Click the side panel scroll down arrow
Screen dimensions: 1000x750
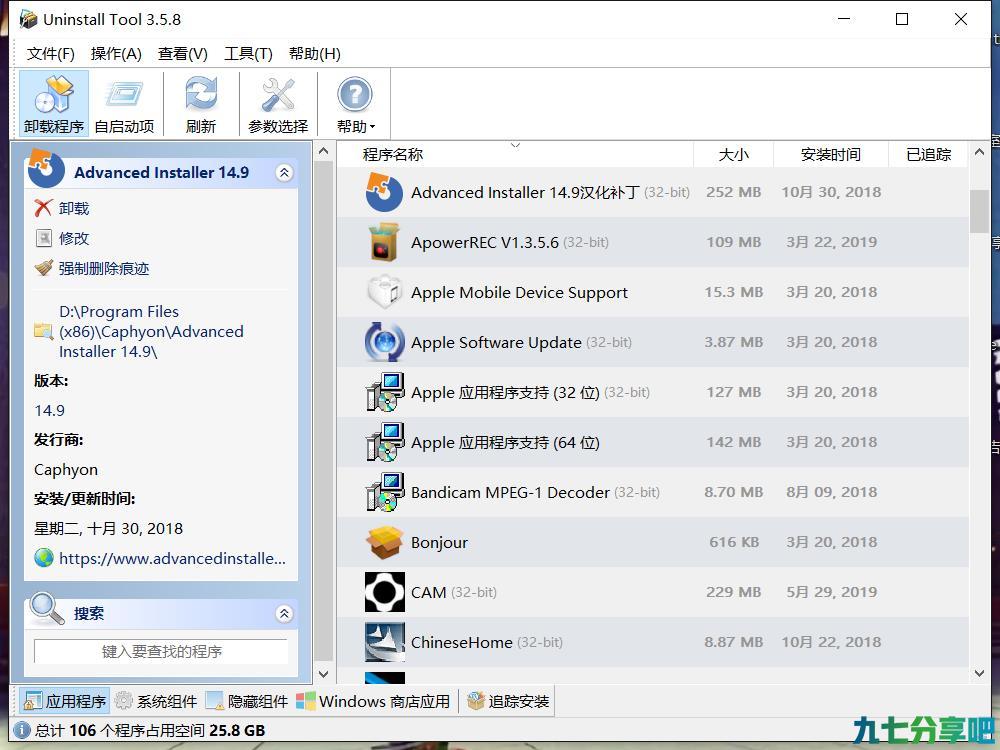tap(323, 673)
